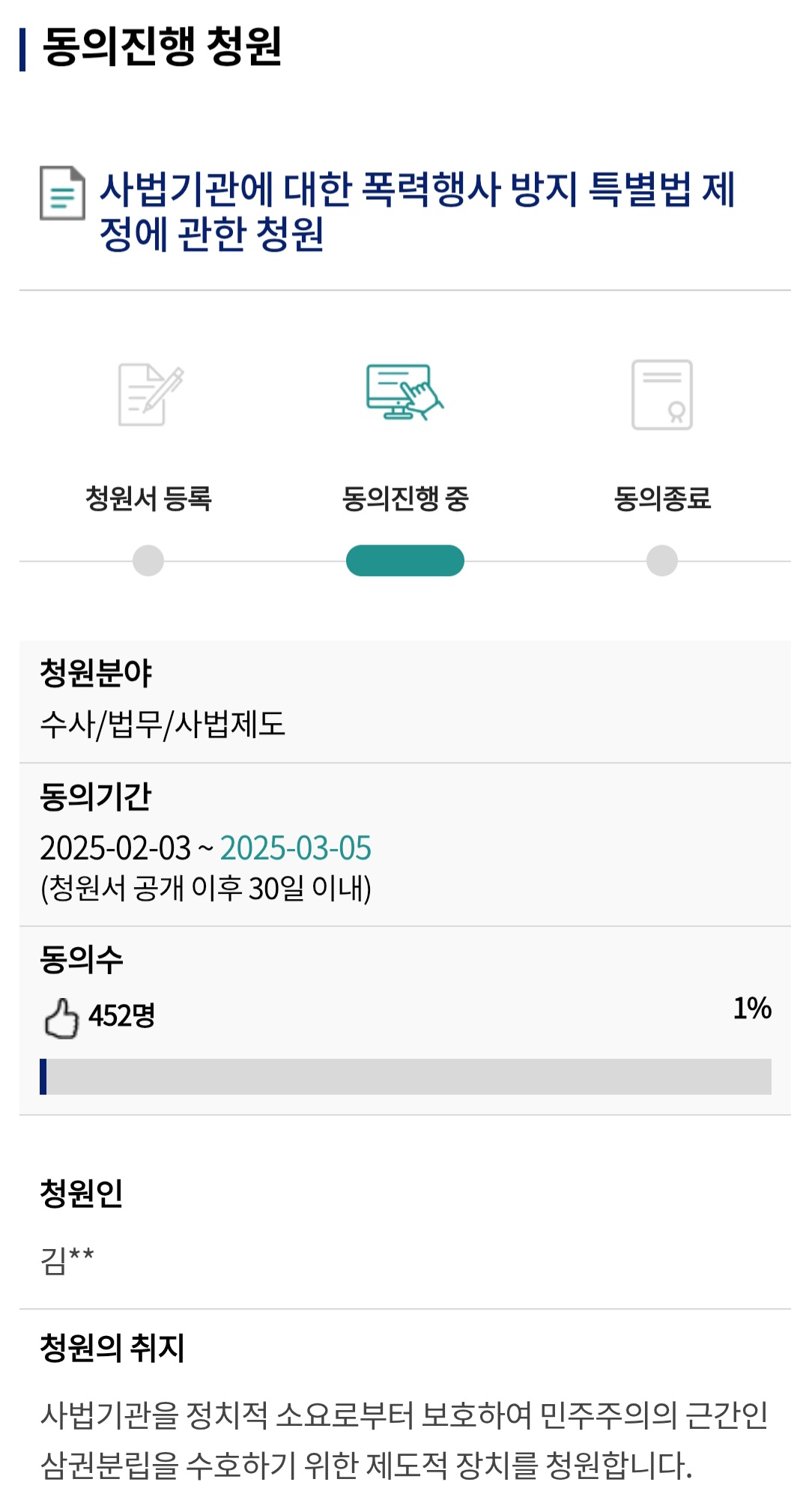Click the 452명 consent count
The image size is (809, 1512).
[122, 1016]
